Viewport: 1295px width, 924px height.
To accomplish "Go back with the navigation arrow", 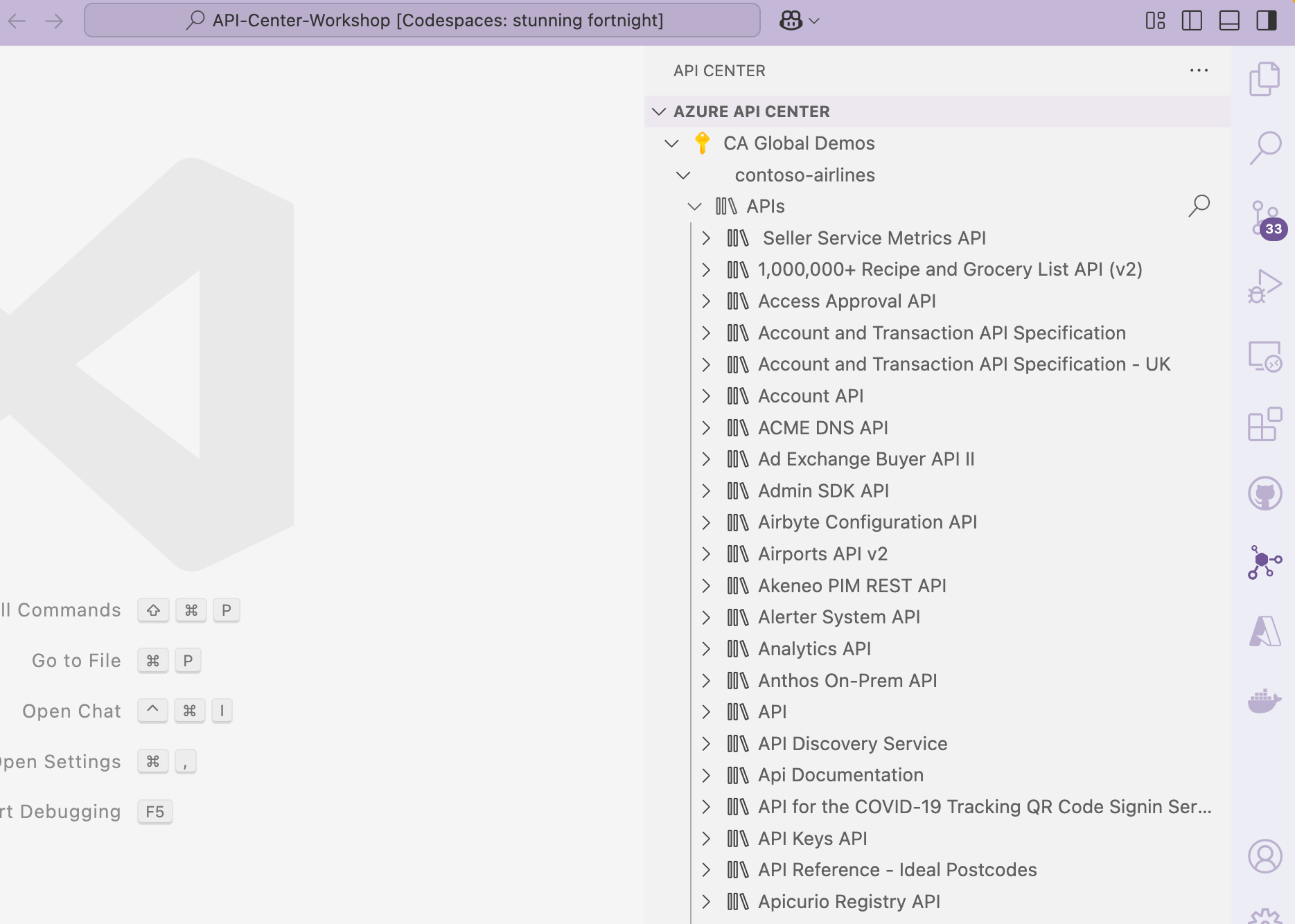I will 17,21.
